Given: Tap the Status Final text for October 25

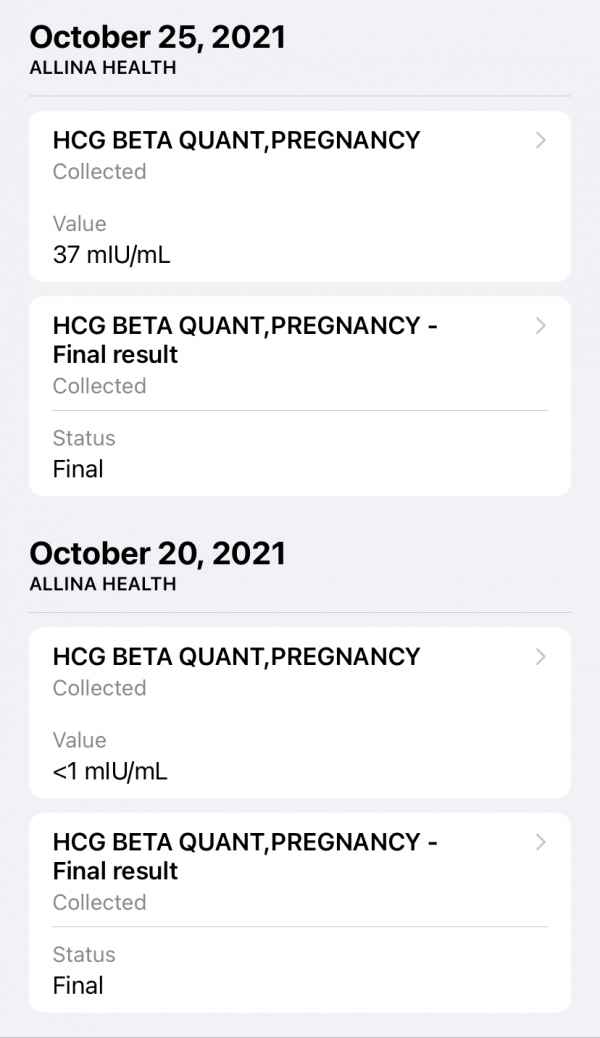Looking at the screenshot, I should coord(79,469).
